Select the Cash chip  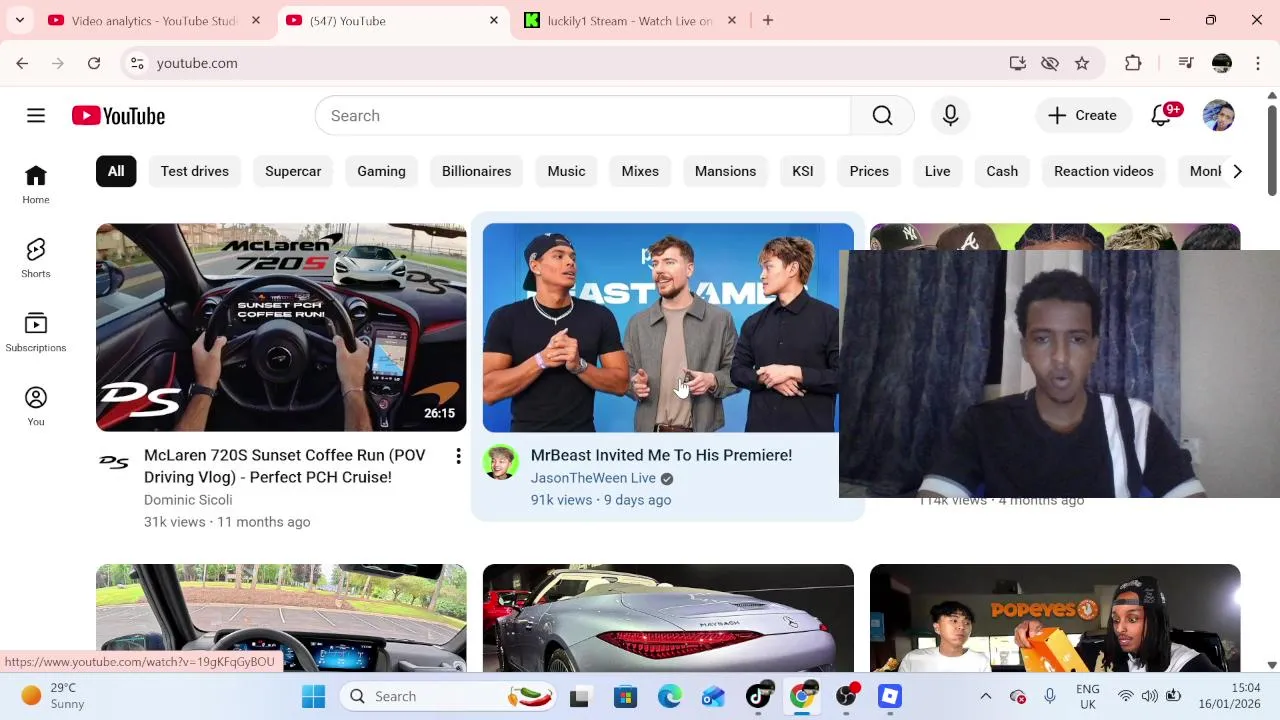(x=1002, y=171)
